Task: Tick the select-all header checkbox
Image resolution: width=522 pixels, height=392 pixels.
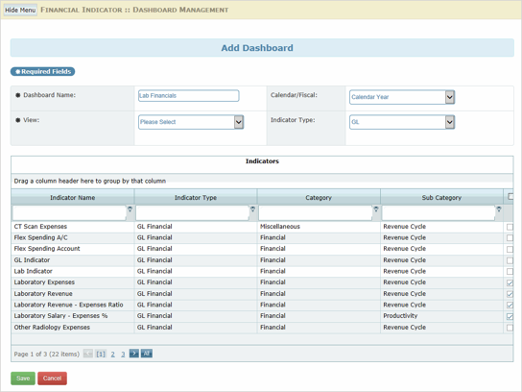Action: 510,196
